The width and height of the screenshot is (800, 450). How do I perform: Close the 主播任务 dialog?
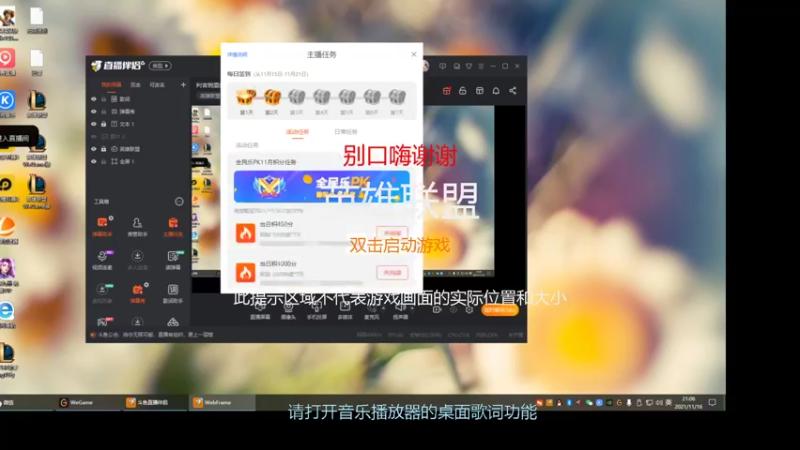[414, 54]
